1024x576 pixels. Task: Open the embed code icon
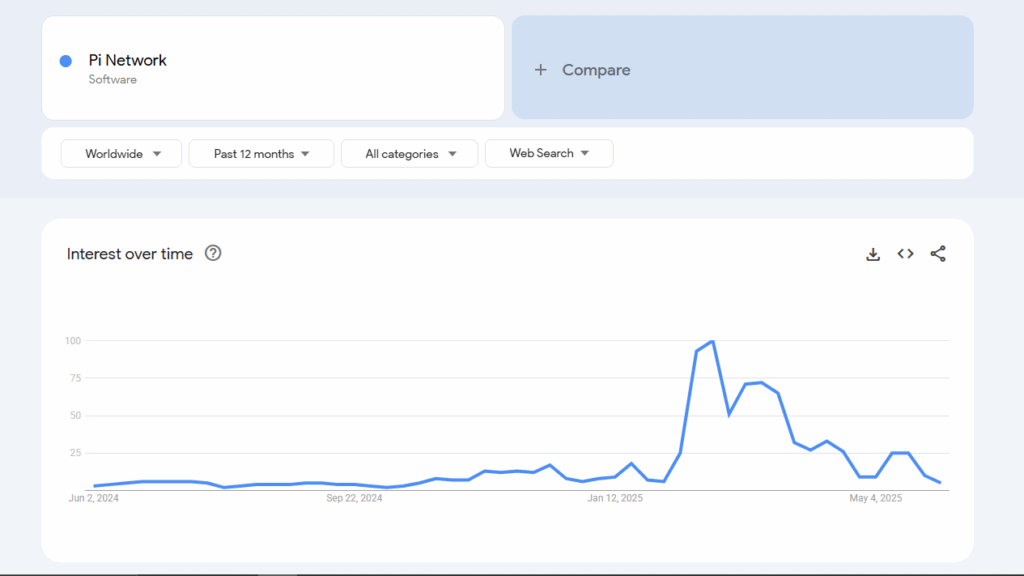pos(905,253)
